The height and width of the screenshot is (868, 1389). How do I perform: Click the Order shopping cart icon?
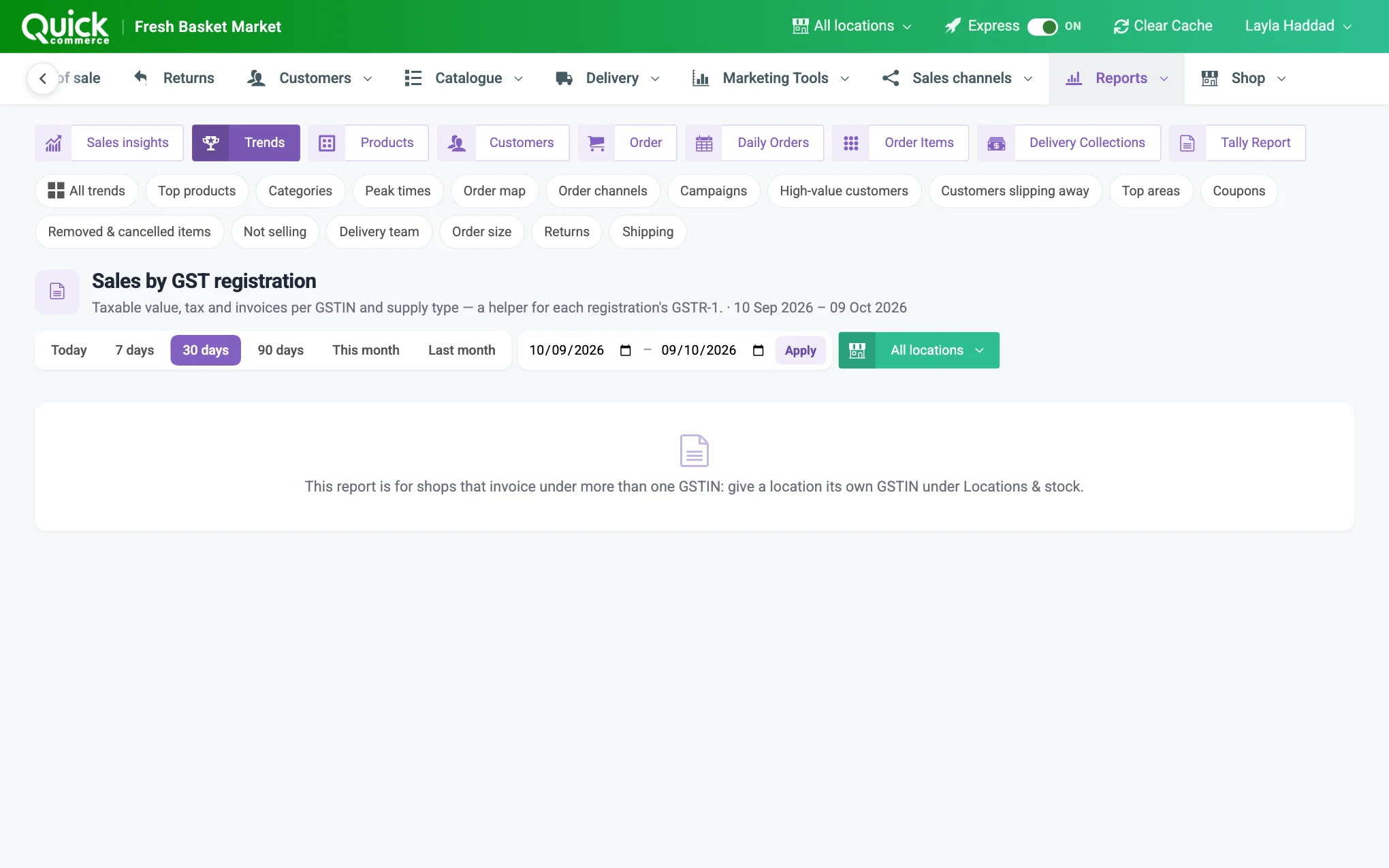click(x=596, y=143)
